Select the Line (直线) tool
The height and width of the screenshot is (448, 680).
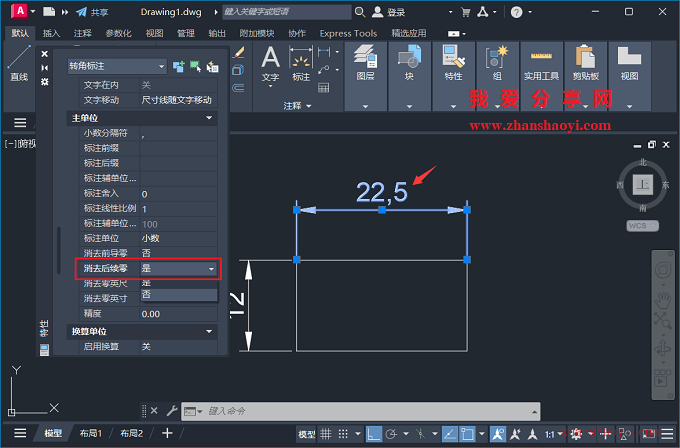tap(19, 63)
